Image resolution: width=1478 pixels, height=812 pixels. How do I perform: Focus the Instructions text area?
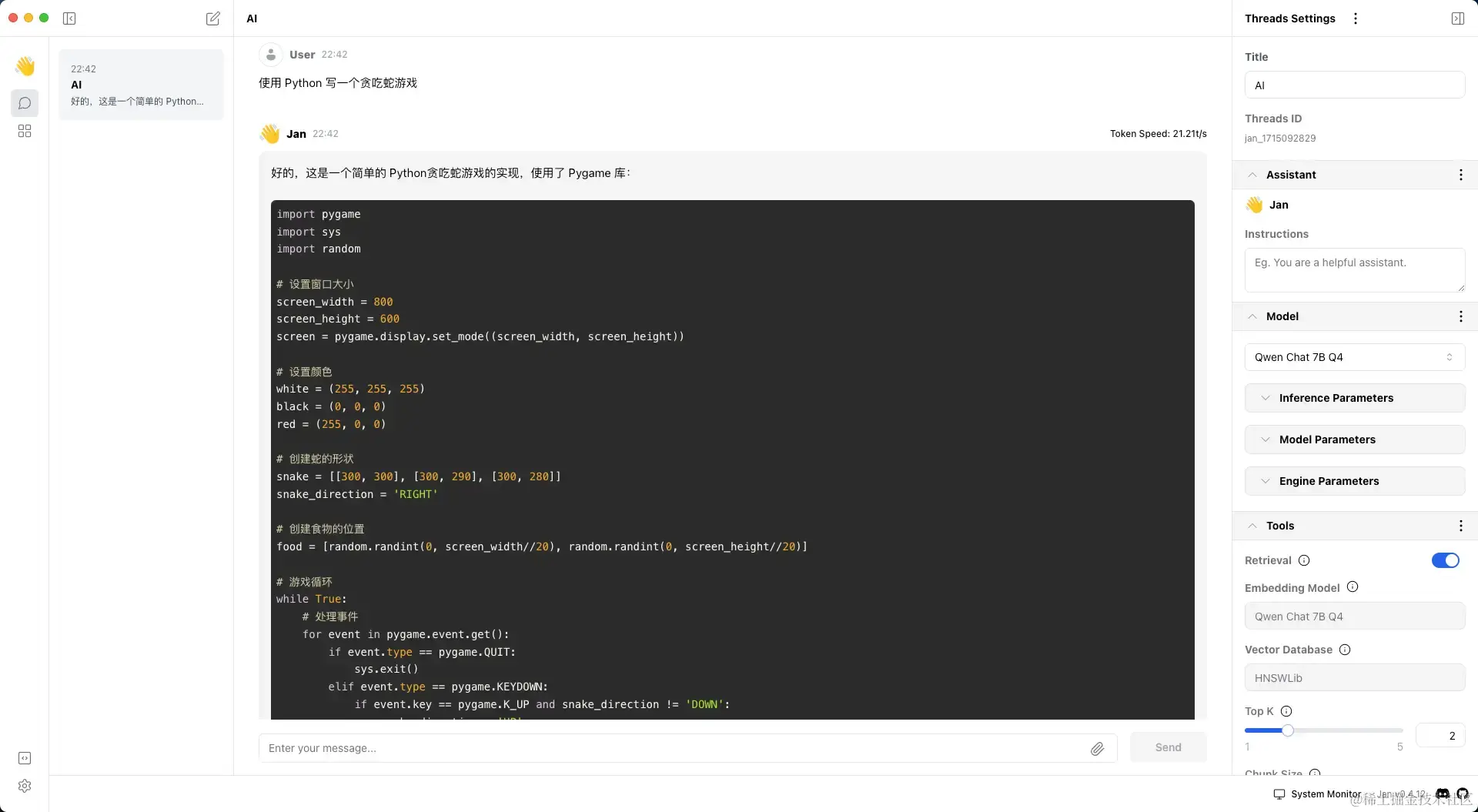pos(1354,270)
